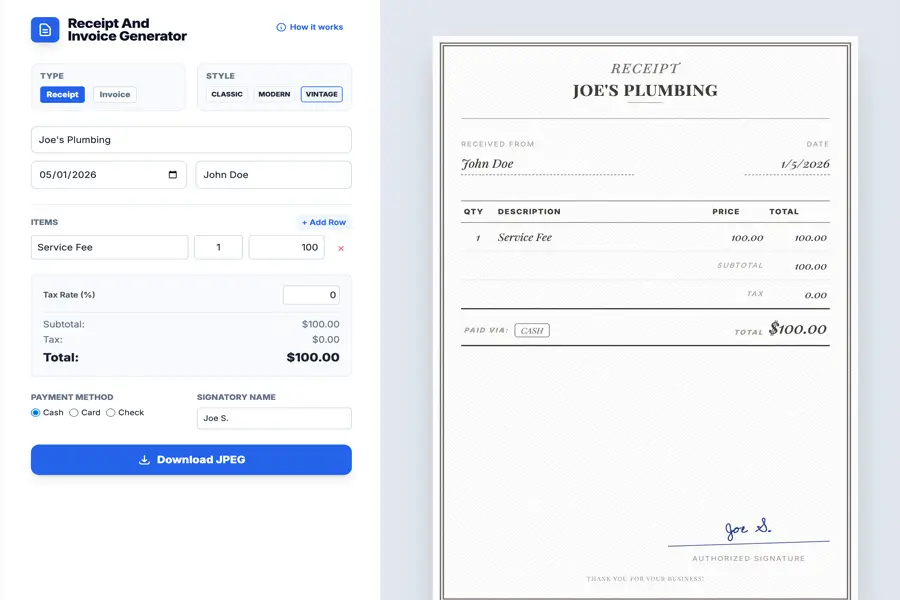The image size is (900, 600).
Task: Click the info icon beside How it works
Action: 281,27
